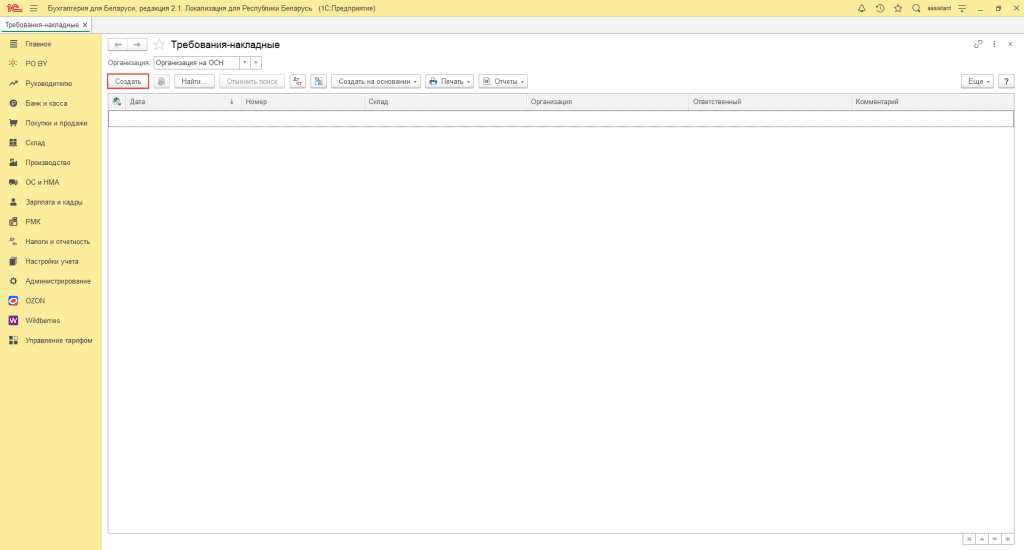Screen dimensions: 1024x550
Task: Open the notifications bell in title bar
Action: [x=861, y=8]
